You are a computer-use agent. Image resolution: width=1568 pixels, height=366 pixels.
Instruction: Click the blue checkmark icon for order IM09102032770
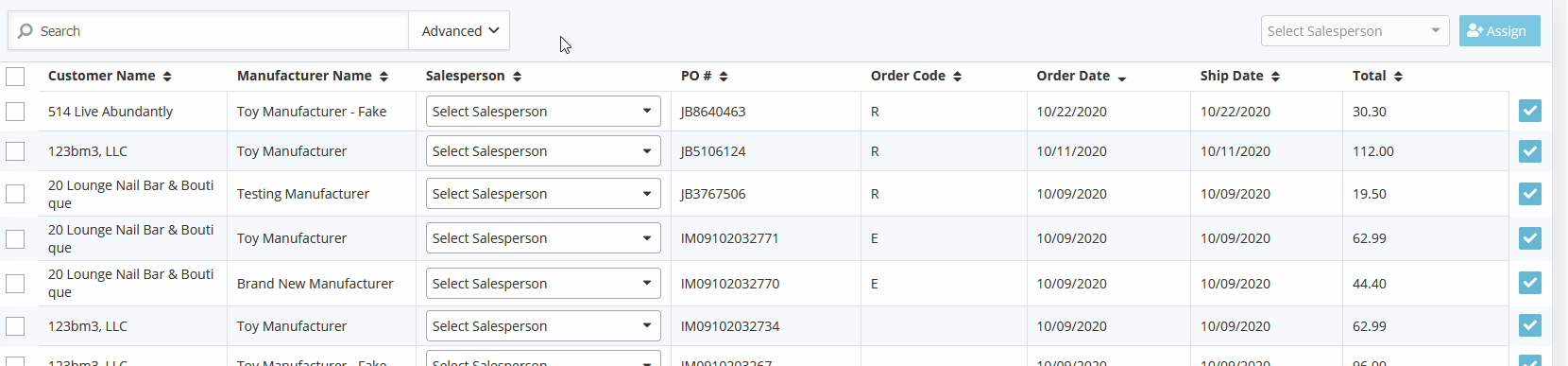pos(1530,283)
